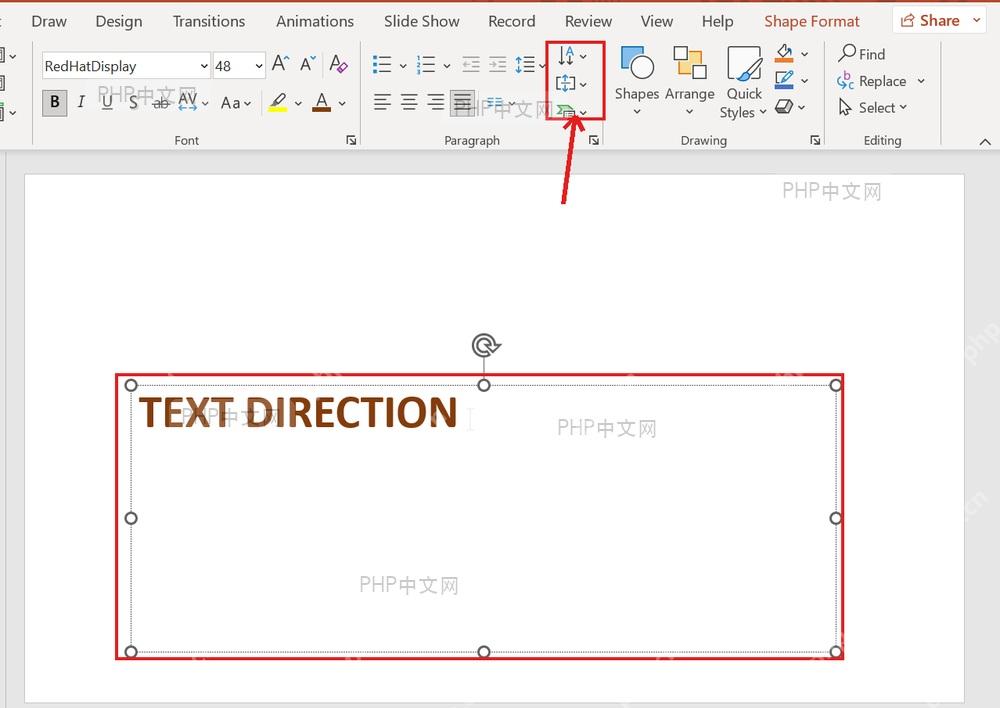Apply text shadow with the S icon

133,102
